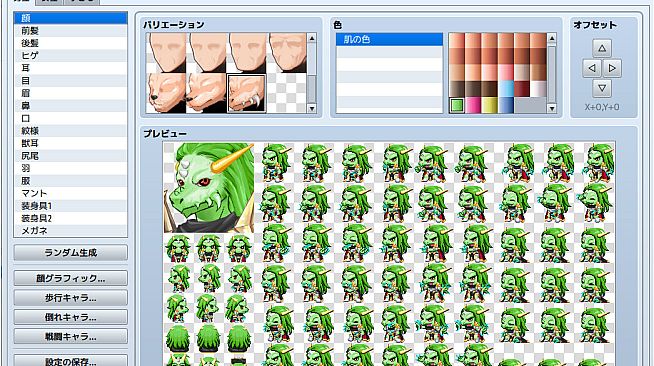Click the ランダム生成 button
This screenshot has height=366, width=654.
tap(70, 253)
